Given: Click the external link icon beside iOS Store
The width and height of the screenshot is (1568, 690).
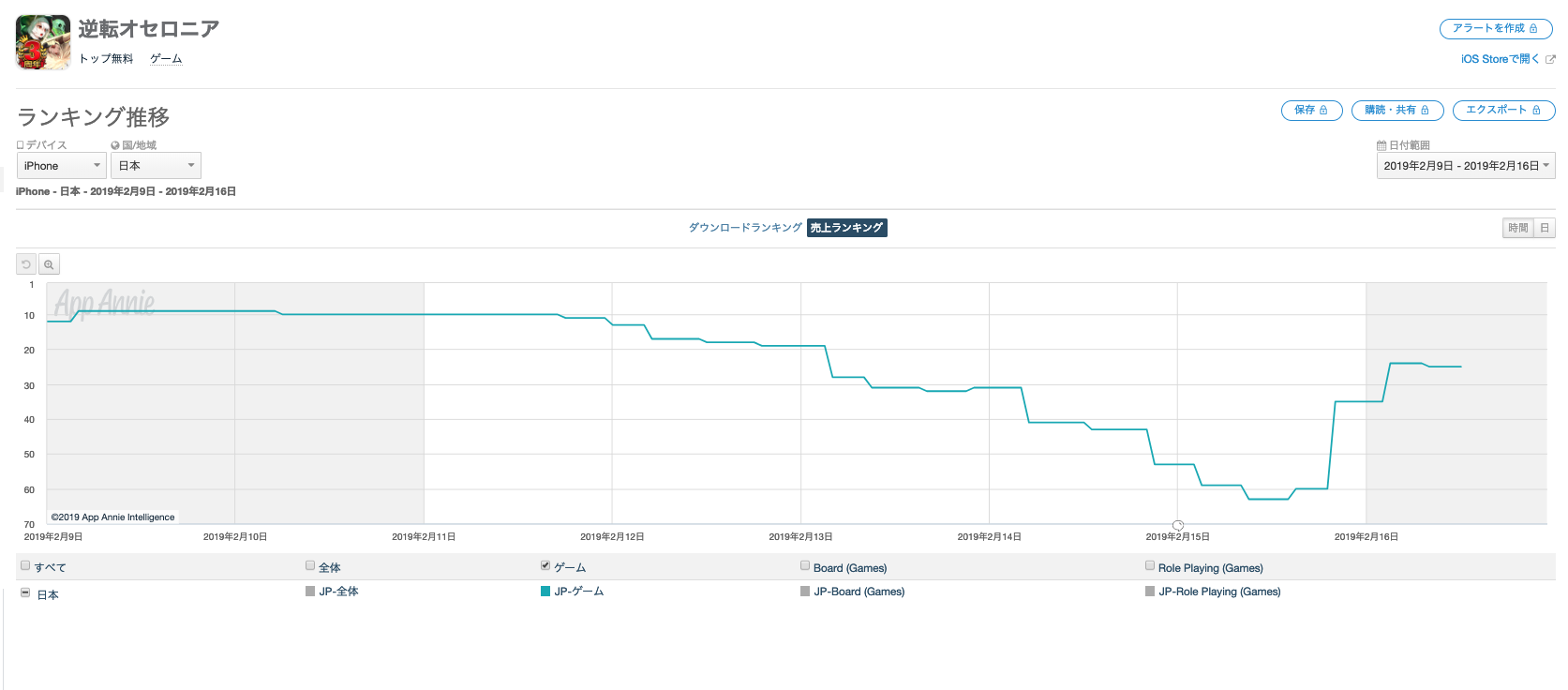Looking at the screenshot, I should click(x=1550, y=59).
